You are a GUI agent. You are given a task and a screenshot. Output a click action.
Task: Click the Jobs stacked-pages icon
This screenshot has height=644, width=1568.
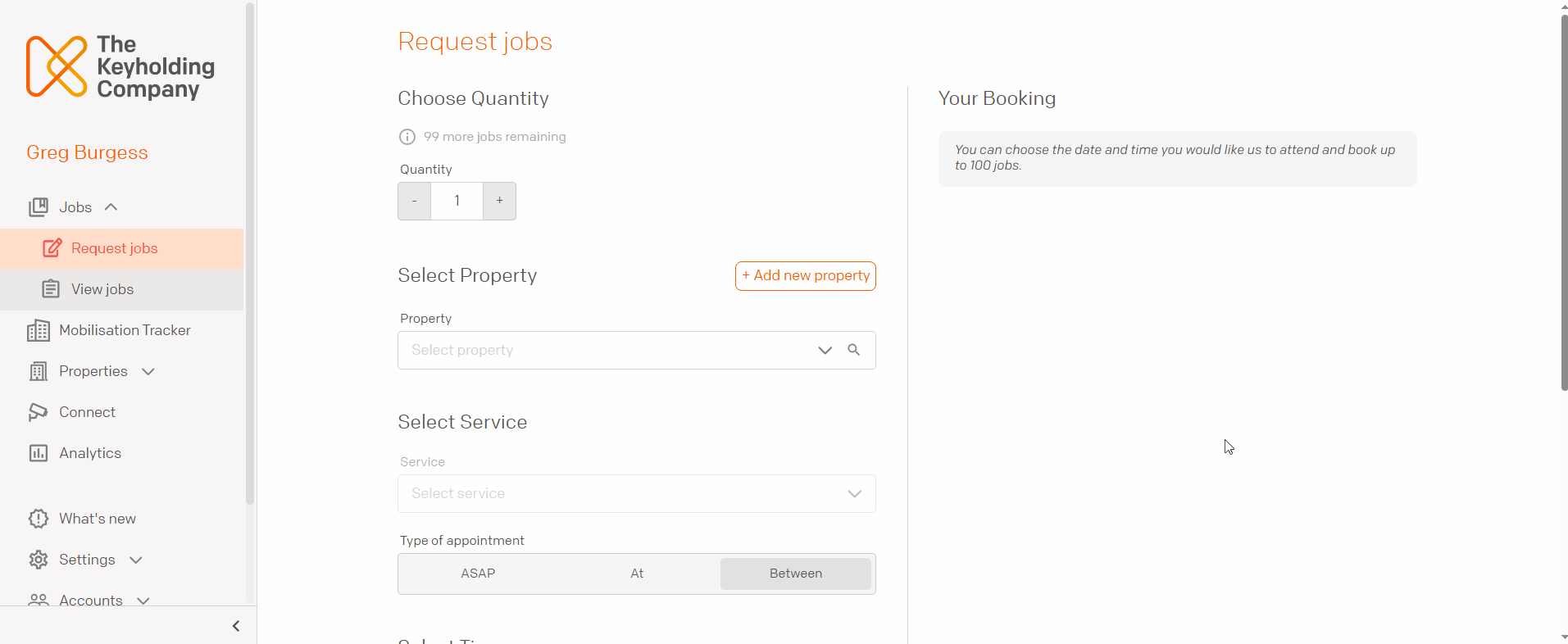point(39,207)
